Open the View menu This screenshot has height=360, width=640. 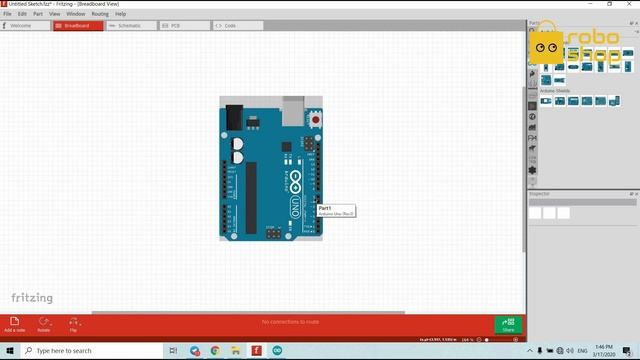pos(54,14)
